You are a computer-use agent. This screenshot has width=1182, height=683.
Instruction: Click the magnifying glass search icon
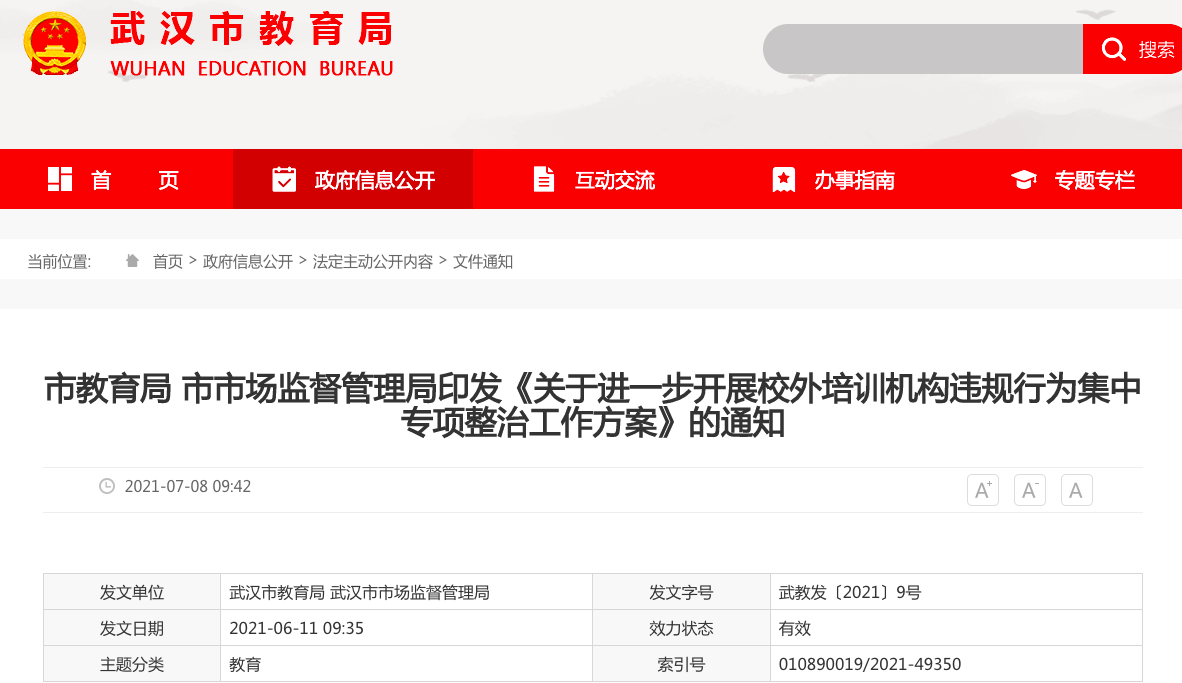coord(1113,49)
